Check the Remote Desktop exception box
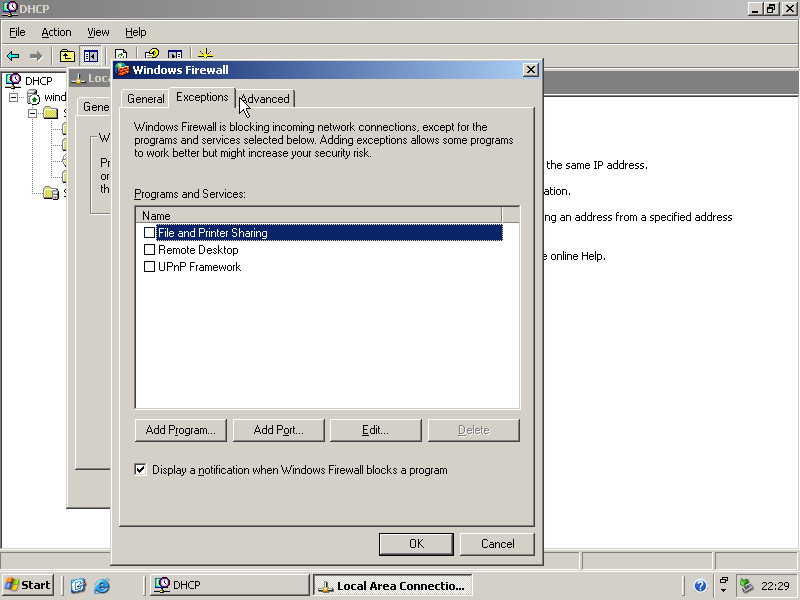Screen dimensions: 800x600 point(150,250)
